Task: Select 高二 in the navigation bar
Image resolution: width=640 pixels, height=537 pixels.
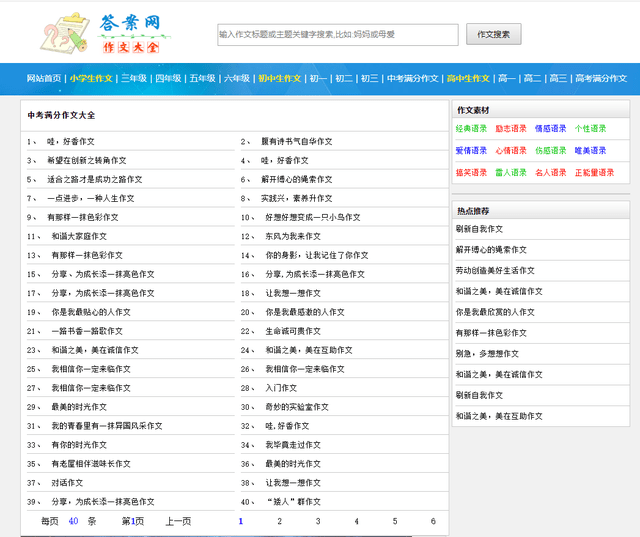Action: (532, 78)
